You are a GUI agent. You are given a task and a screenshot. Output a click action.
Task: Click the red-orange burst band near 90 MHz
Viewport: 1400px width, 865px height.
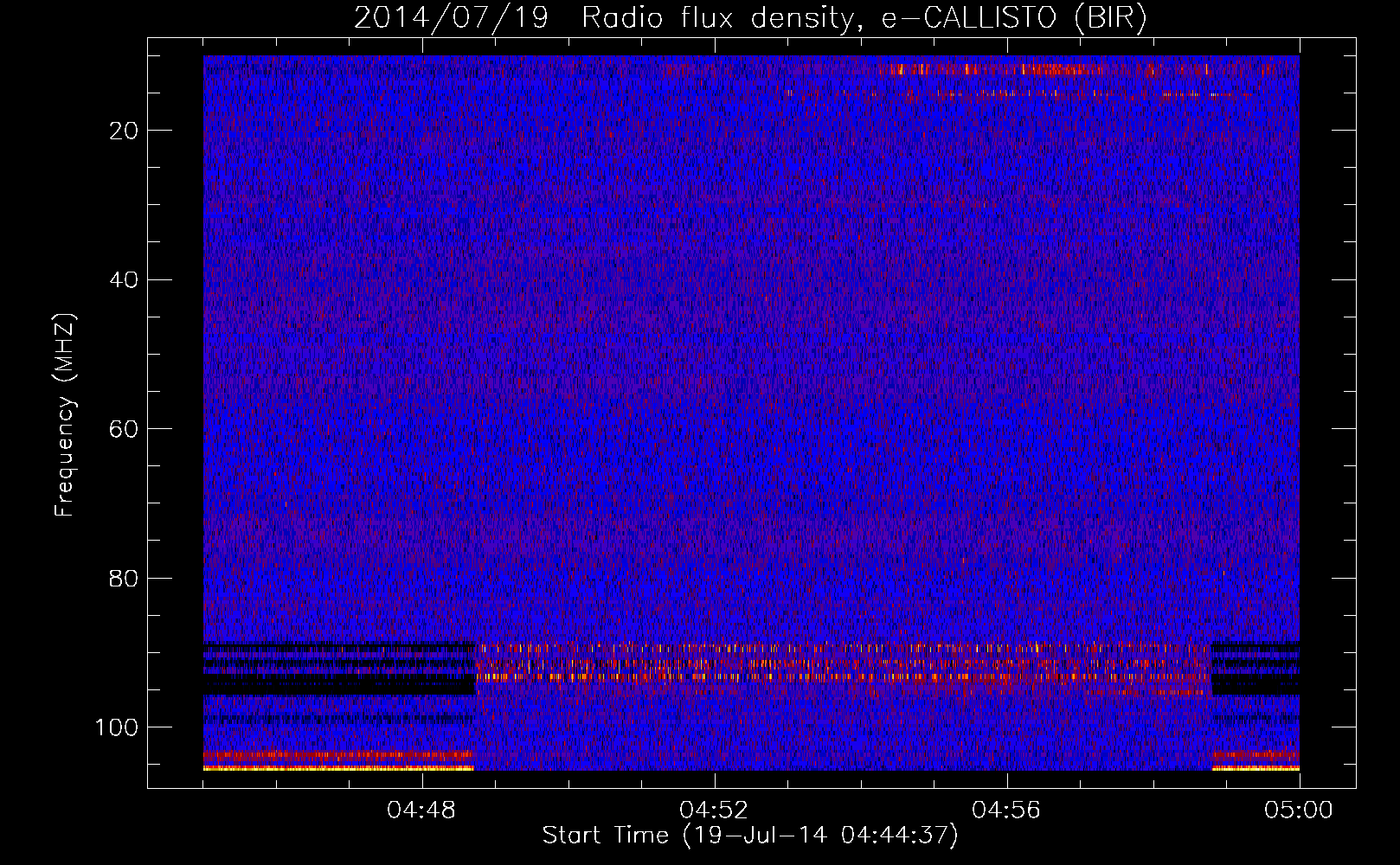pyautogui.click(x=844, y=663)
